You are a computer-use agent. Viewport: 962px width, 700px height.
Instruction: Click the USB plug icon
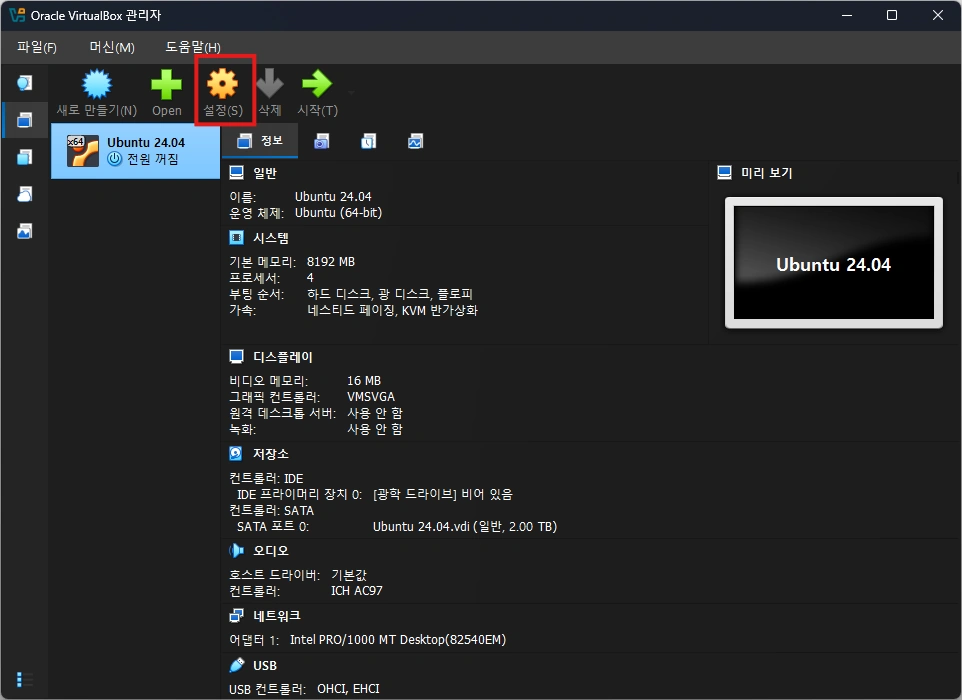click(x=236, y=665)
